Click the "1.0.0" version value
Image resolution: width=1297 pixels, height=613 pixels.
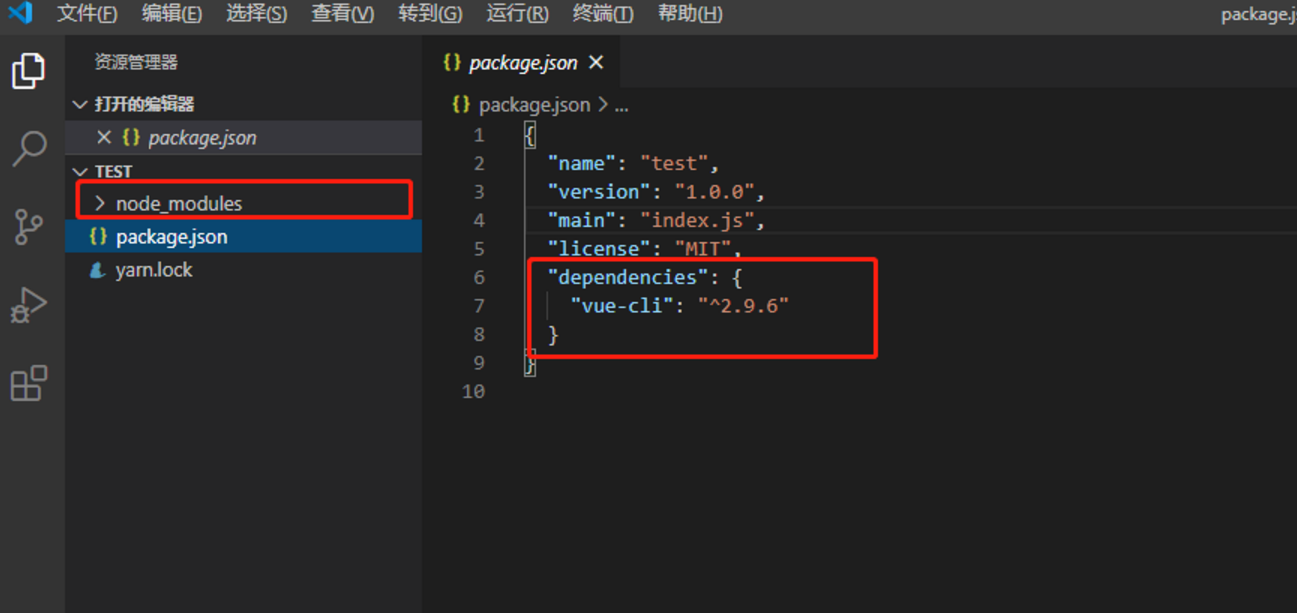coord(714,192)
